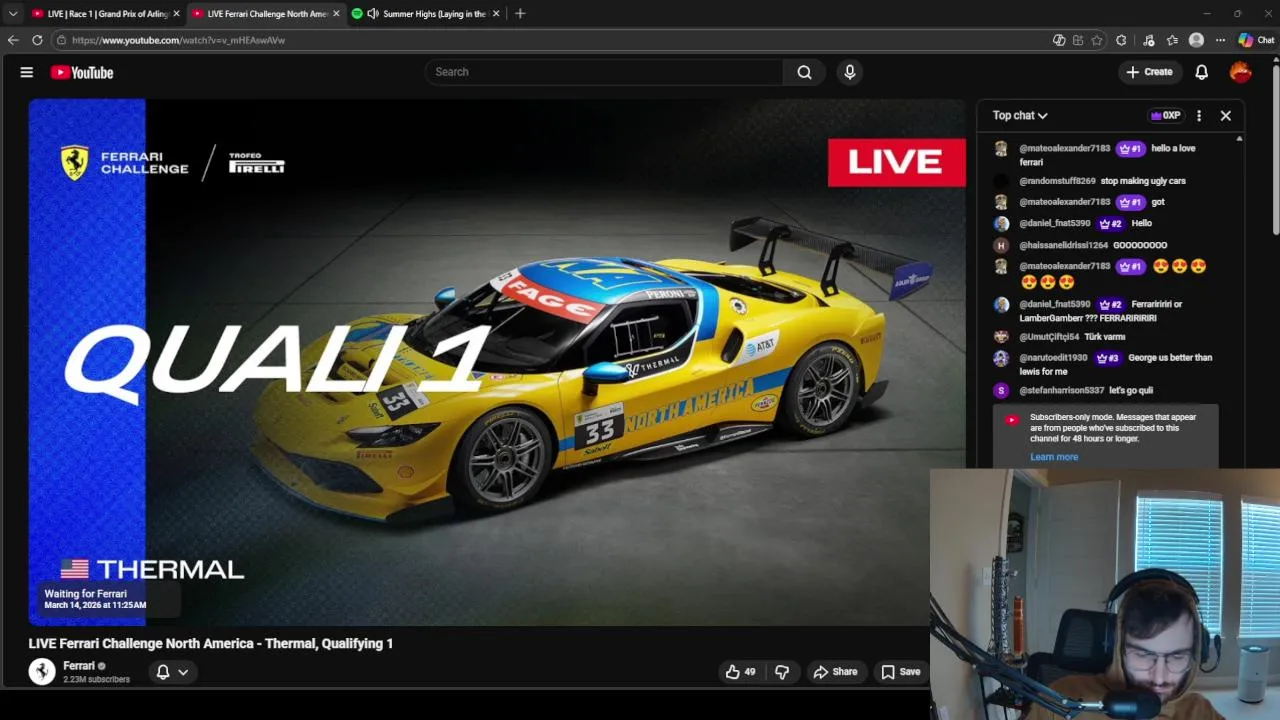Open browser extensions puzzle icon
The height and width of the screenshot is (720, 1280).
coord(1121,40)
